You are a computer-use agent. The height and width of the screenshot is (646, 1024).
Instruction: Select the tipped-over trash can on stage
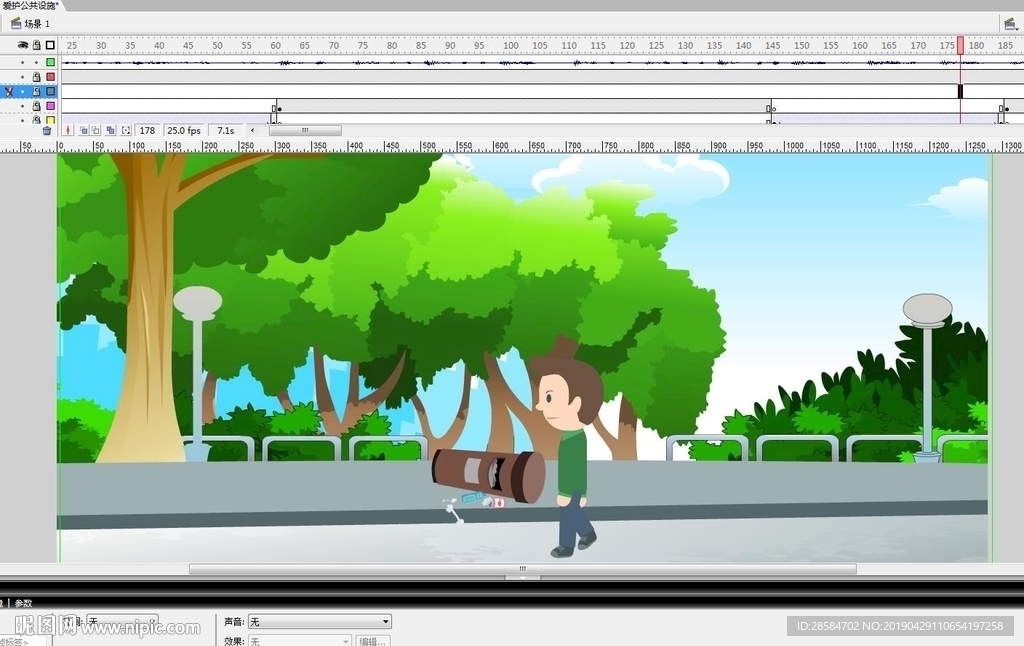pyautogui.click(x=488, y=475)
